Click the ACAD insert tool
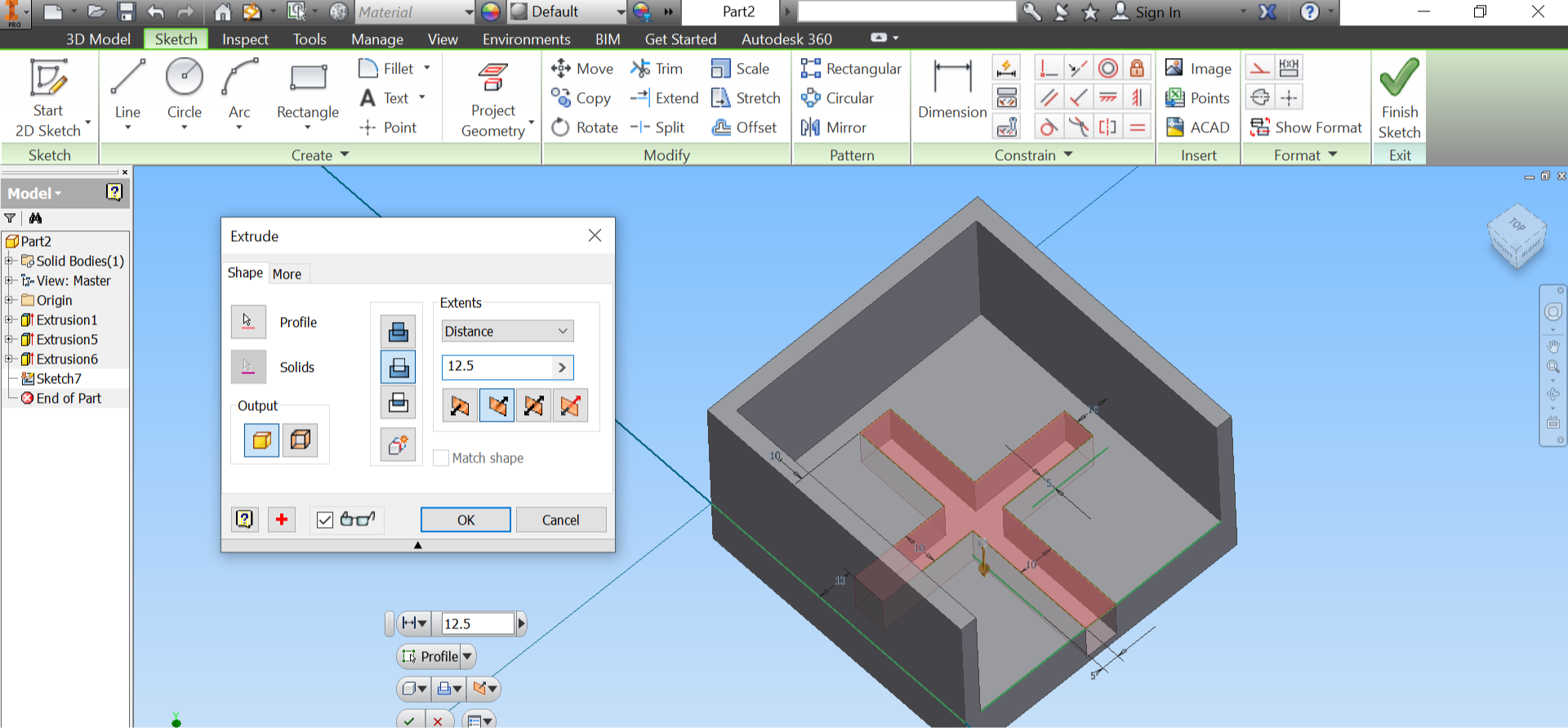The width and height of the screenshot is (1568, 728). coord(1197,127)
